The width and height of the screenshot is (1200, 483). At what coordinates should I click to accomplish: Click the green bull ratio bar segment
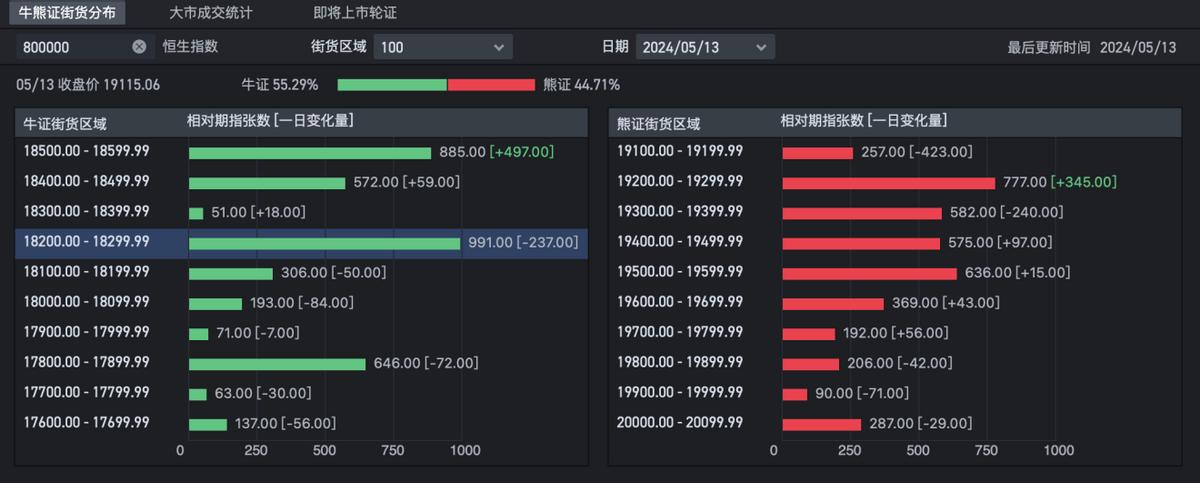pyautogui.click(x=392, y=85)
